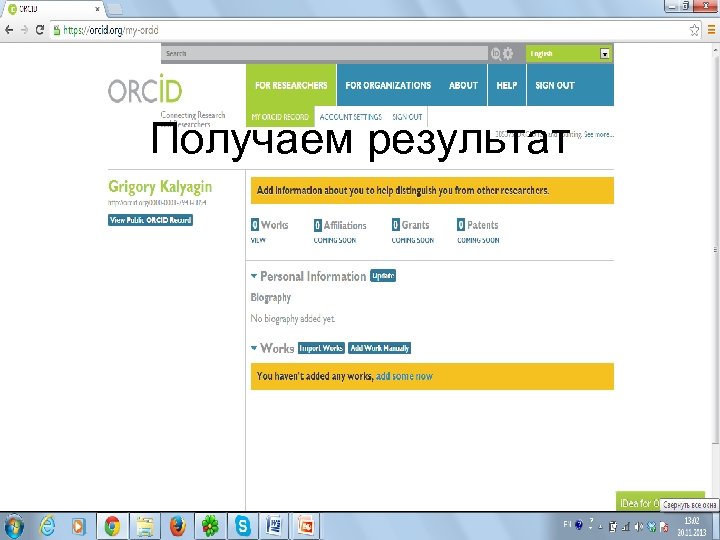Switch to the Word taskbar icon
This screenshot has width=720, height=540.
click(x=274, y=526)
